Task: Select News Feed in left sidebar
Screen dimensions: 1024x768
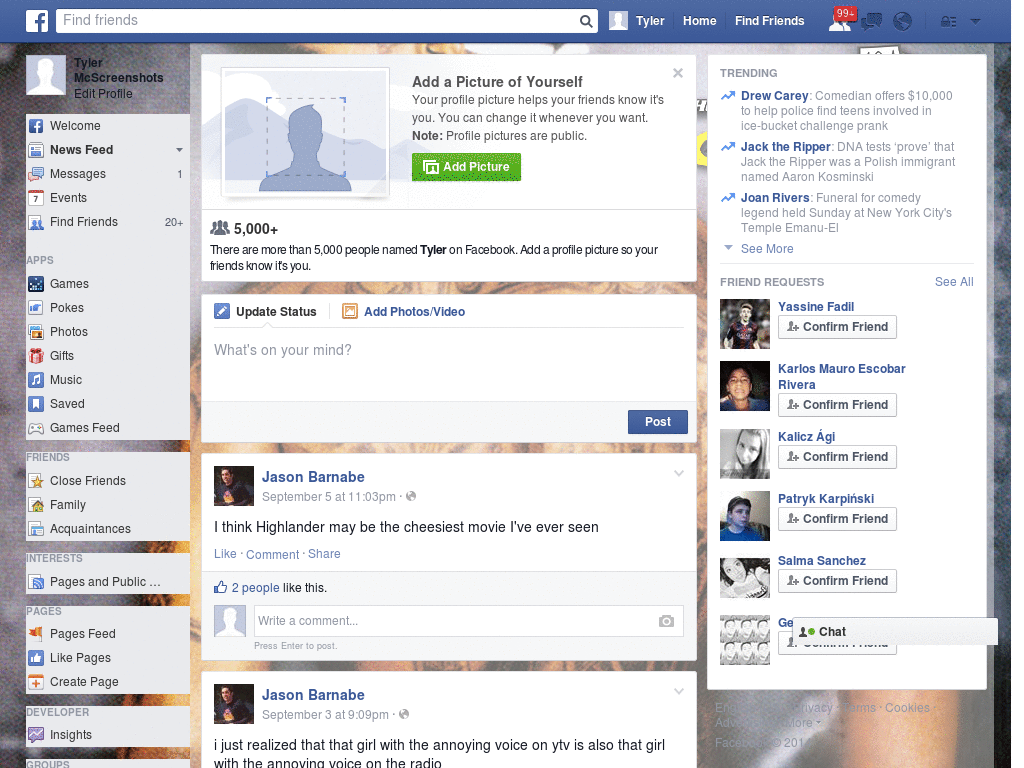Action: (x=81, y=150)
